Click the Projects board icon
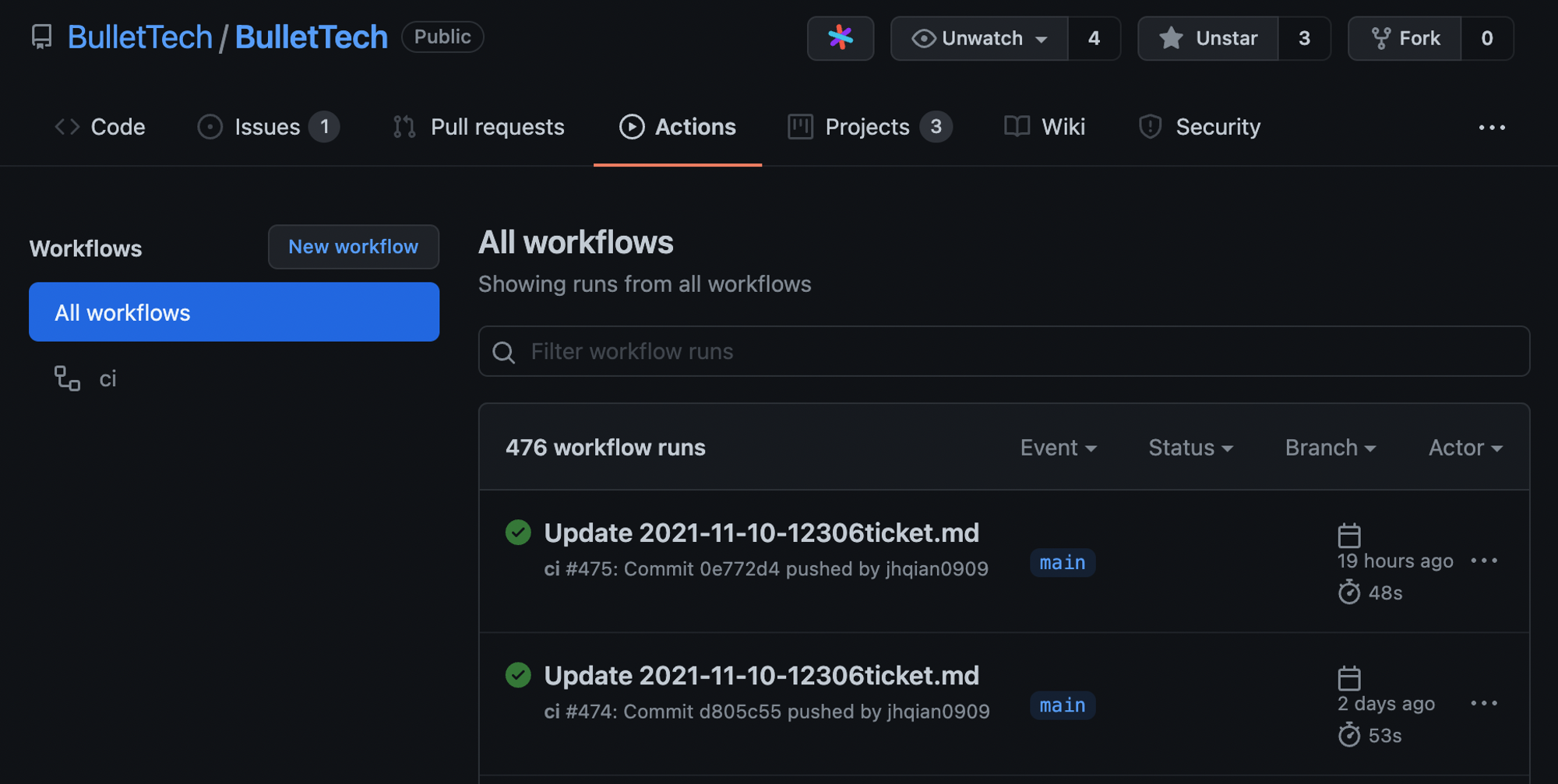This screenshot has width=1558, height=784. pos(800,127)
